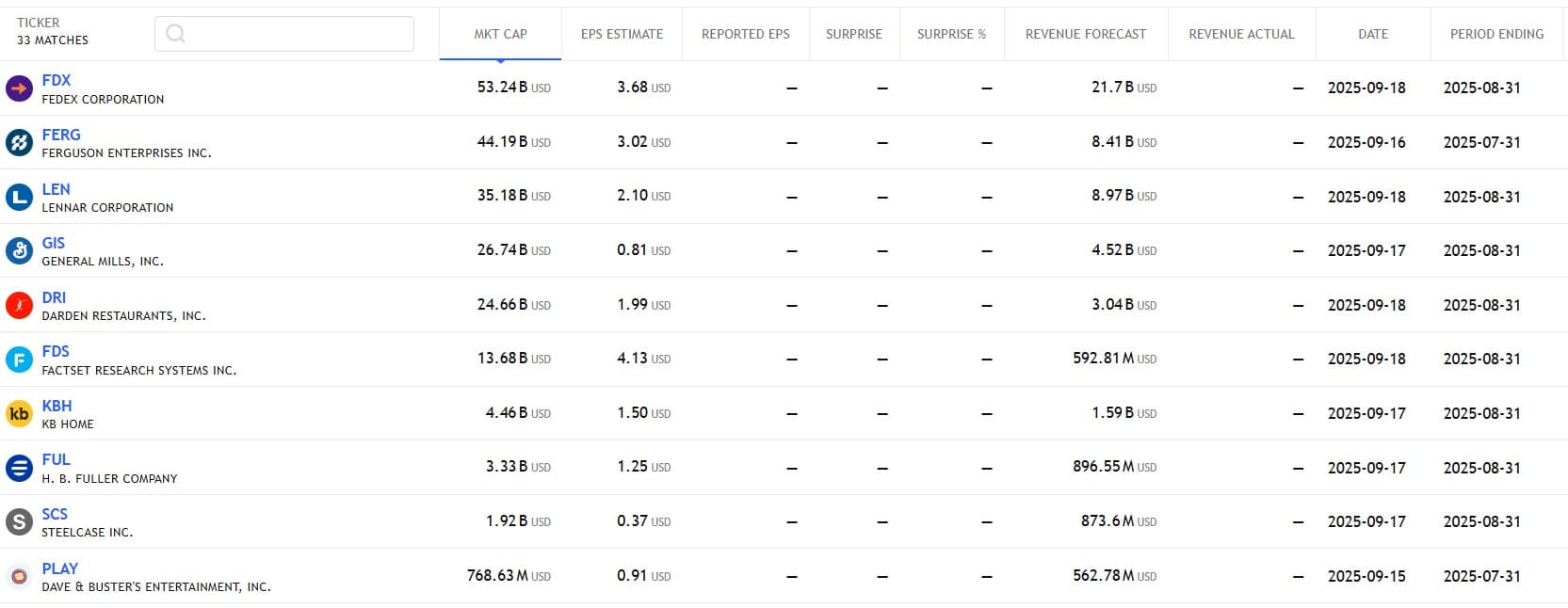Click FACTSET RESEARCH SYSTEMS INC. name
This screenshot has width=1568, height=608.
click(139, 371)
